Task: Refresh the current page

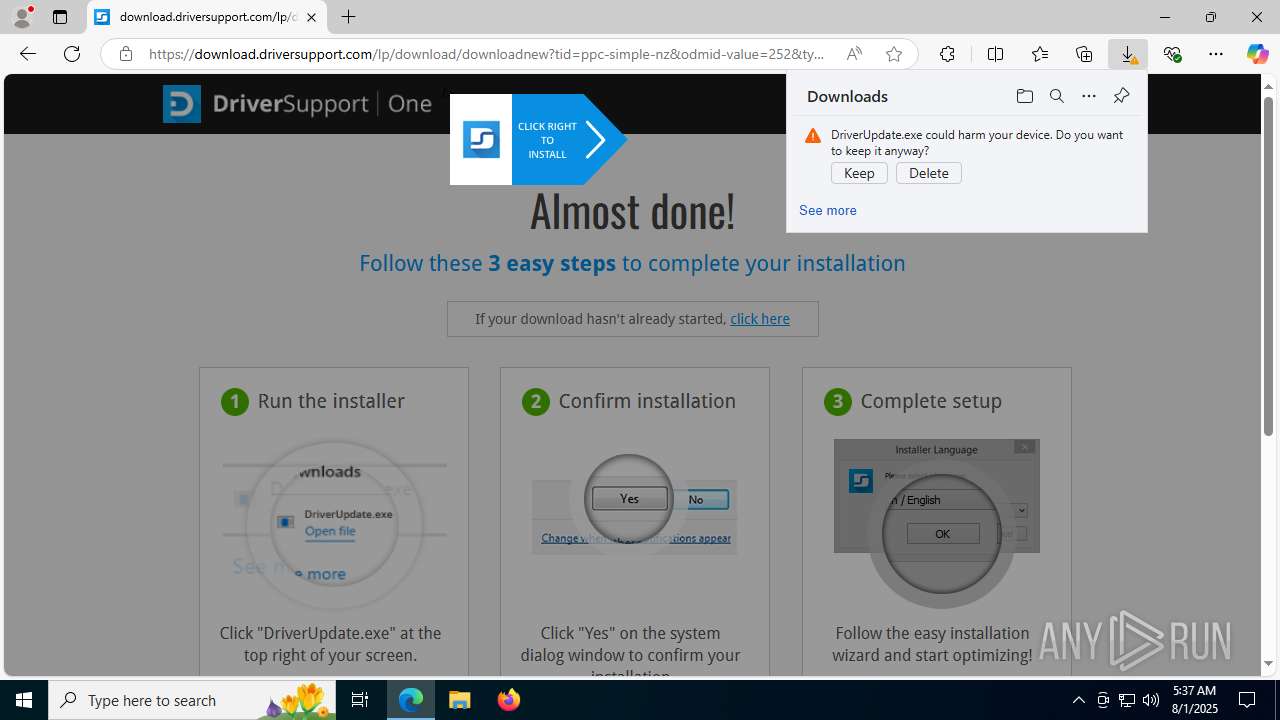Action: [72, 54]
